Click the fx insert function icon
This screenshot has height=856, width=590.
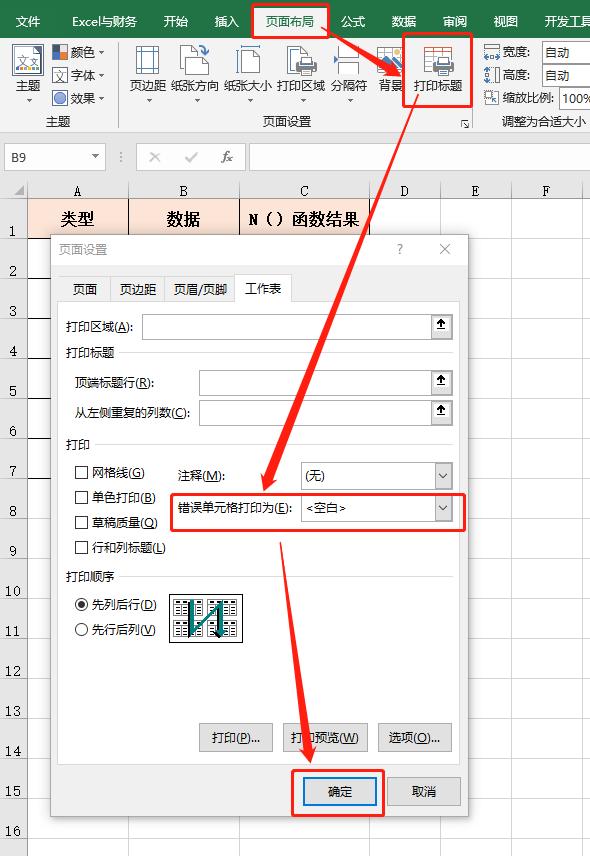point(227,158)
